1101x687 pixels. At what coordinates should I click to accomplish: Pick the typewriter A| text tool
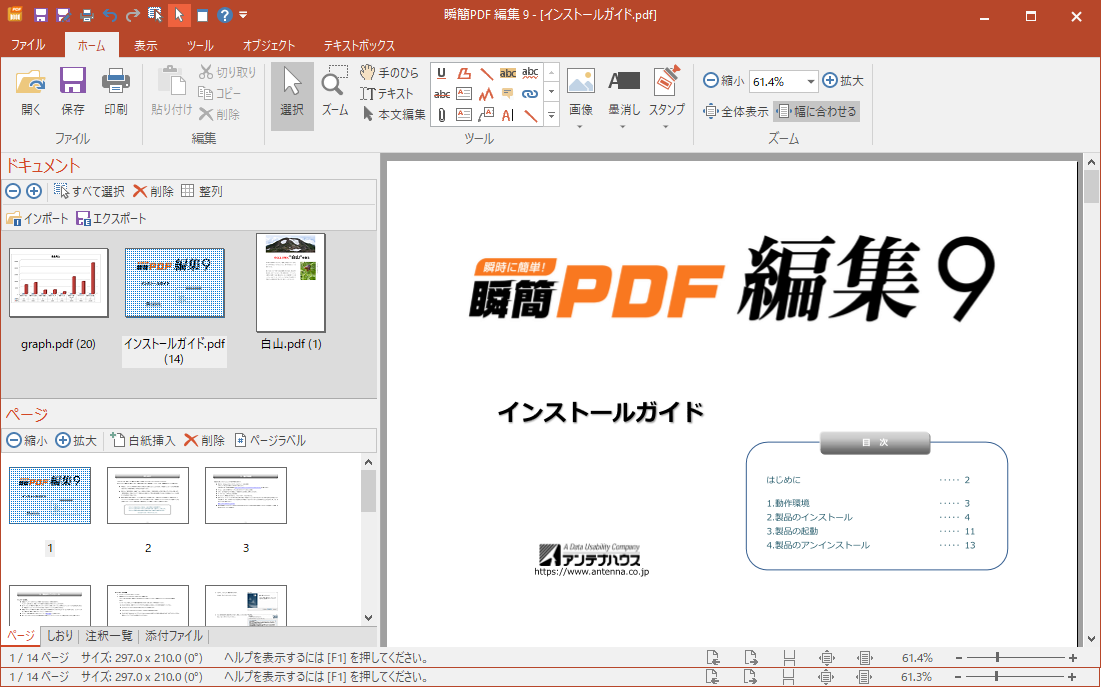coord(508,114)
